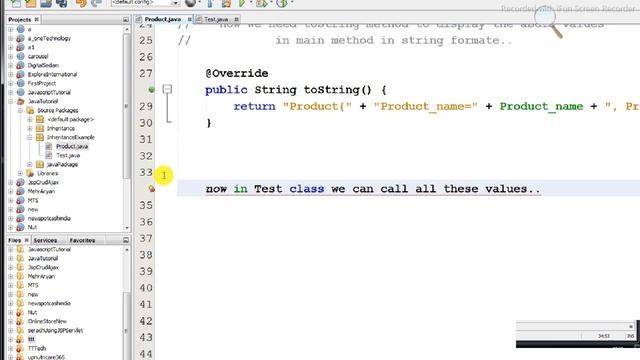Close the Test.java editor tab
Viewport: 640px width, 360px height.
tap(236, 19)
